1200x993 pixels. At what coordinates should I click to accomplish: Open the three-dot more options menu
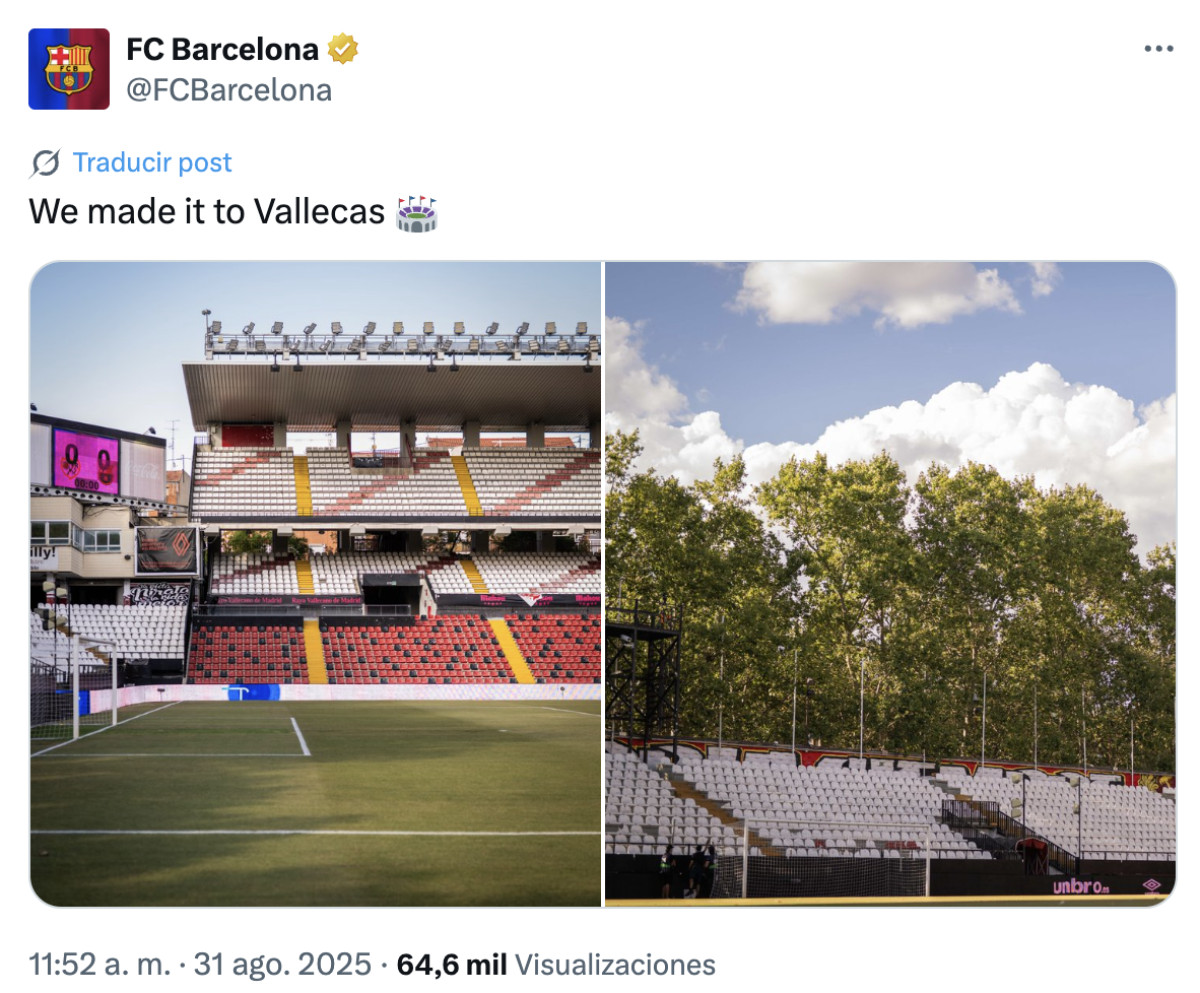coord(1158,48)
